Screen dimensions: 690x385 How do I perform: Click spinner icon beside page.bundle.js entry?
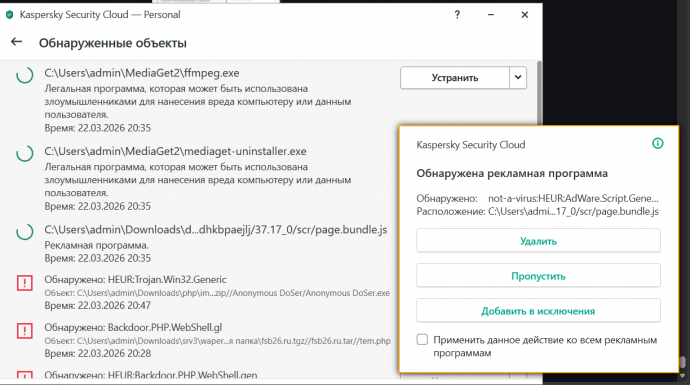click(25, 231)
